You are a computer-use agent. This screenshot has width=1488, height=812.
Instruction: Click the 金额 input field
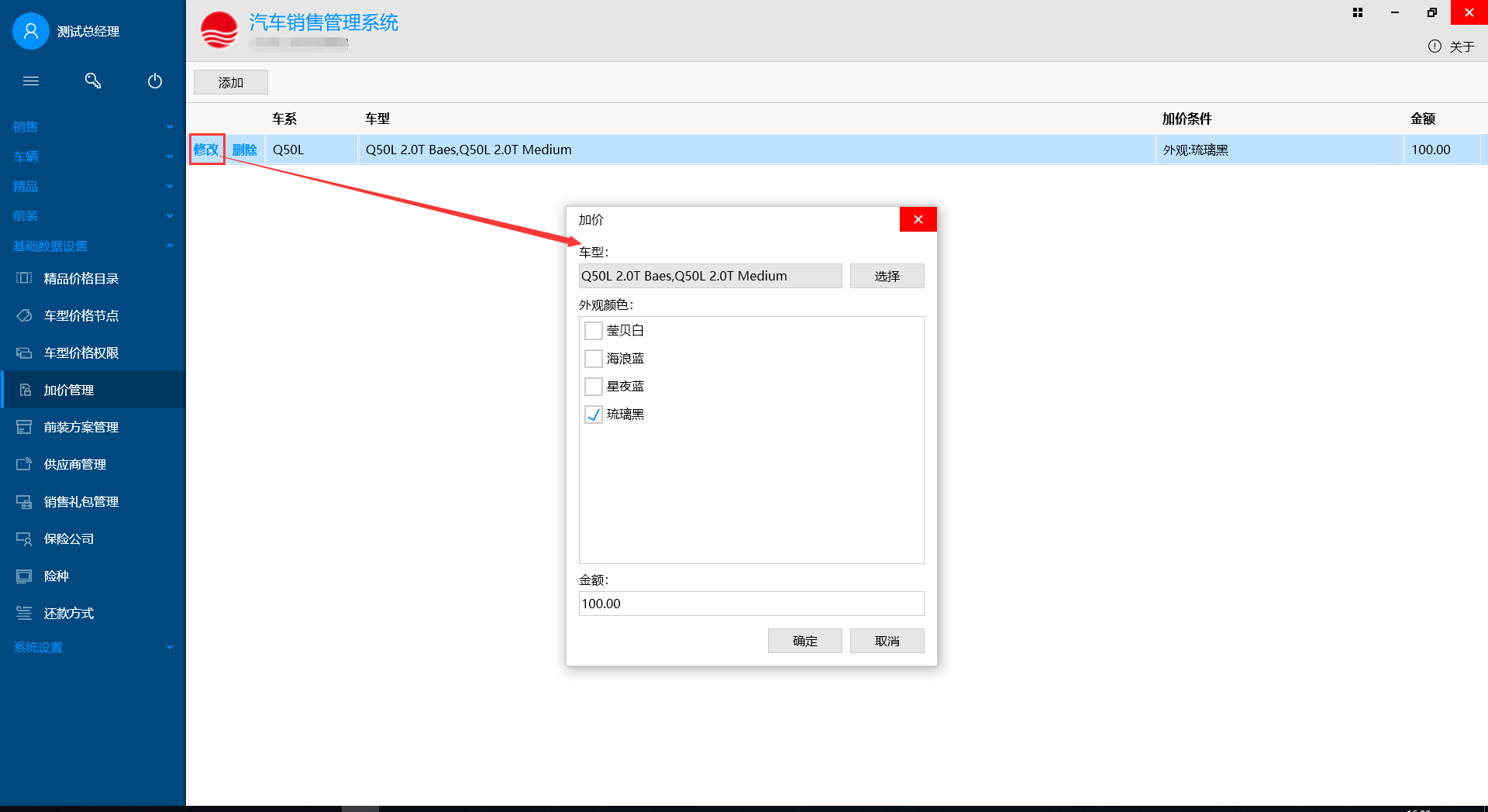tap(751, 604)
